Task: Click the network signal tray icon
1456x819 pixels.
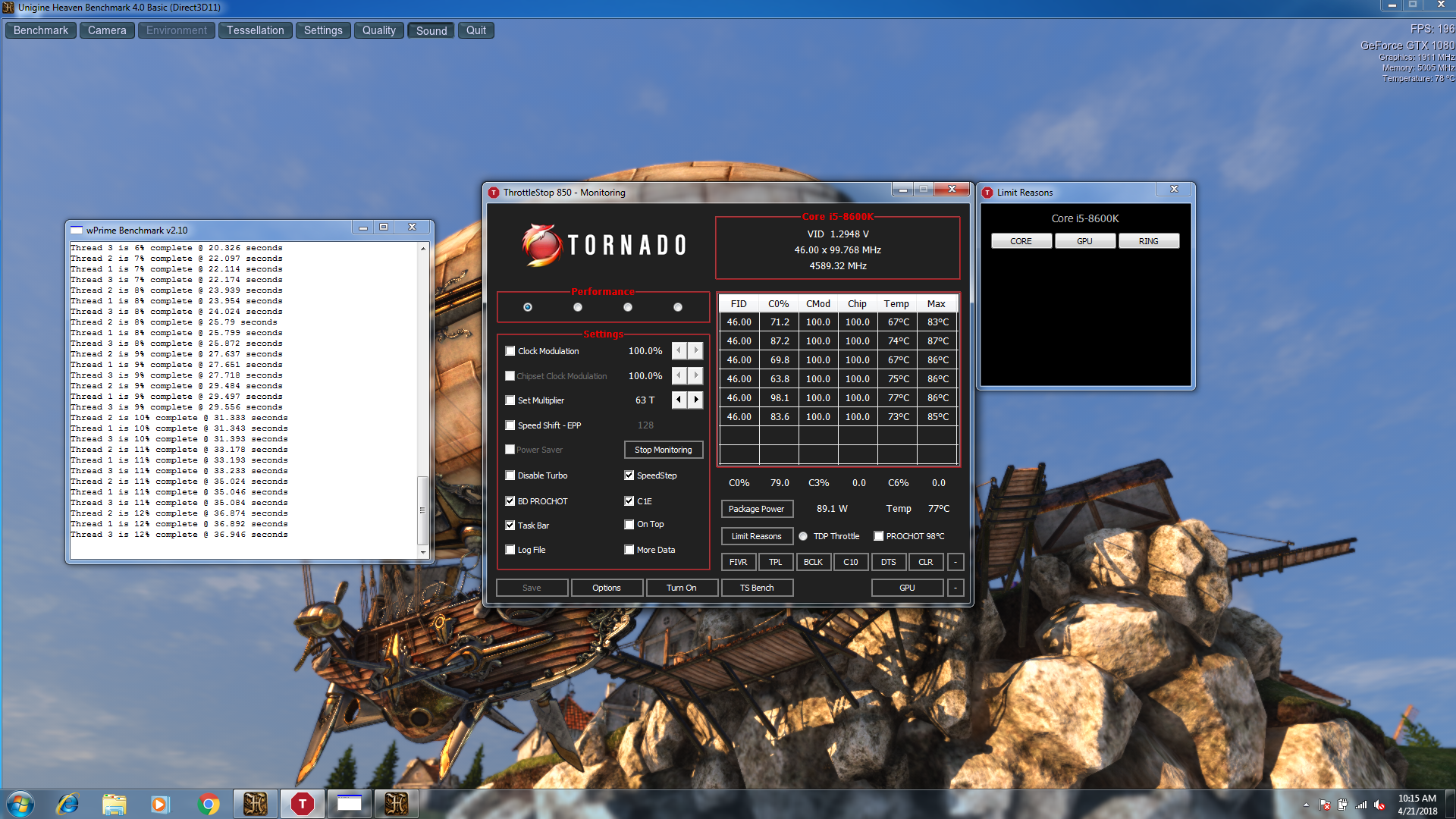Action: coord(1361,805)
